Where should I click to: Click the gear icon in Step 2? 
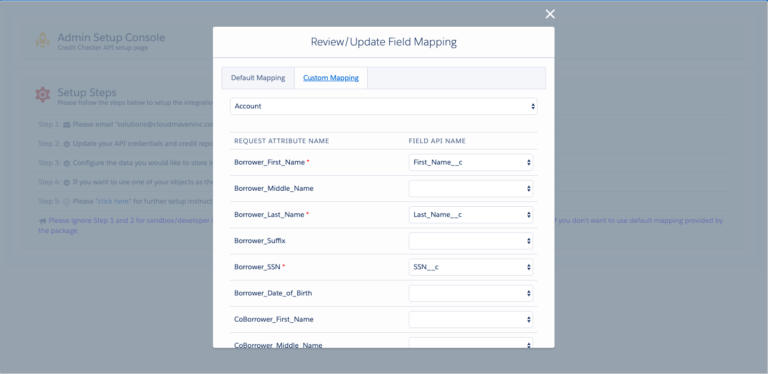coord(67,144)
